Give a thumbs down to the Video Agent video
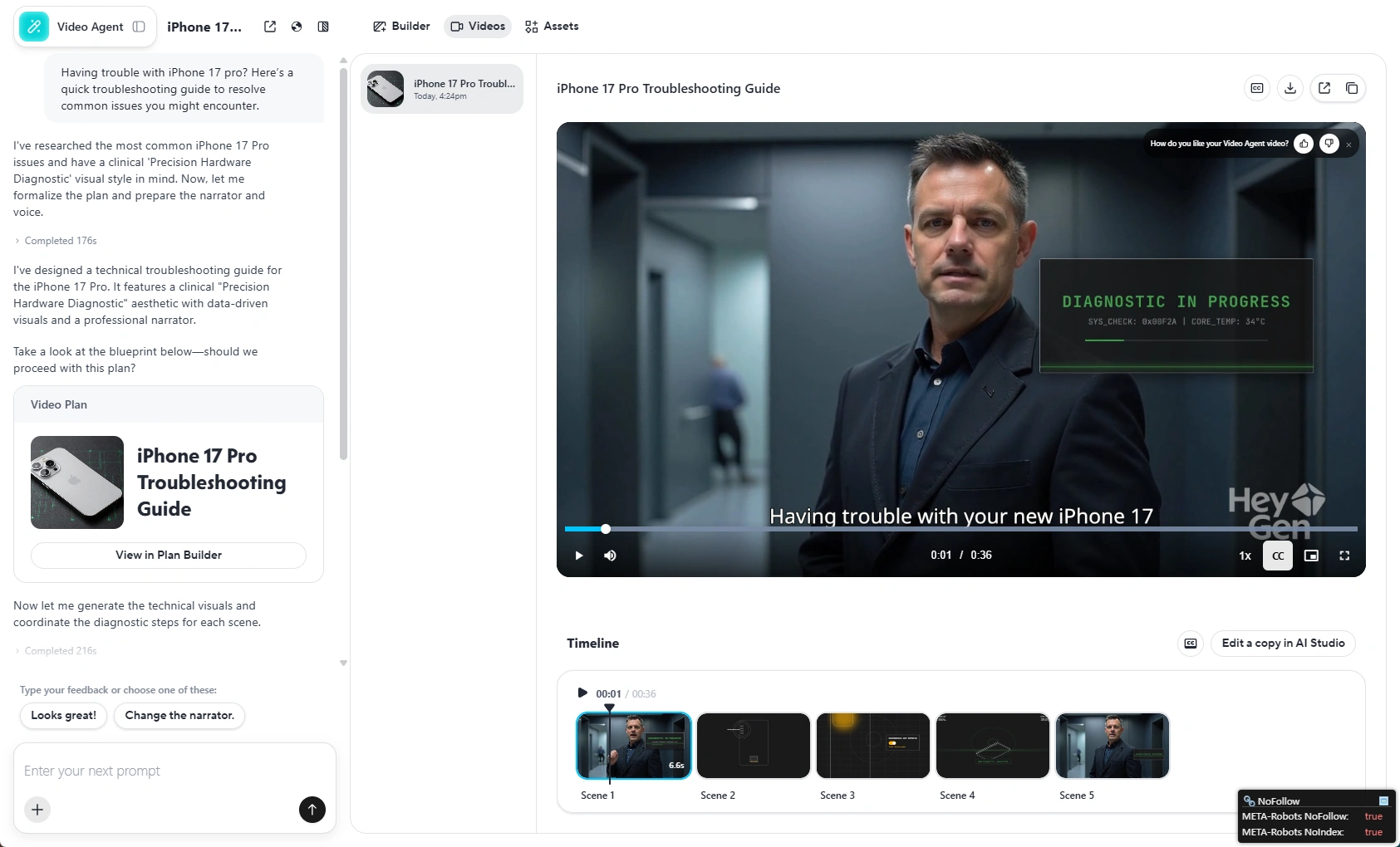1400x847 pixels. [1329, 144]
